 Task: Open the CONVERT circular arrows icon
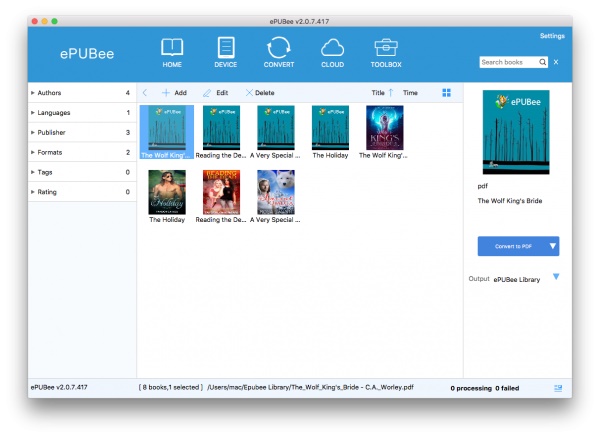coord(279,47)
